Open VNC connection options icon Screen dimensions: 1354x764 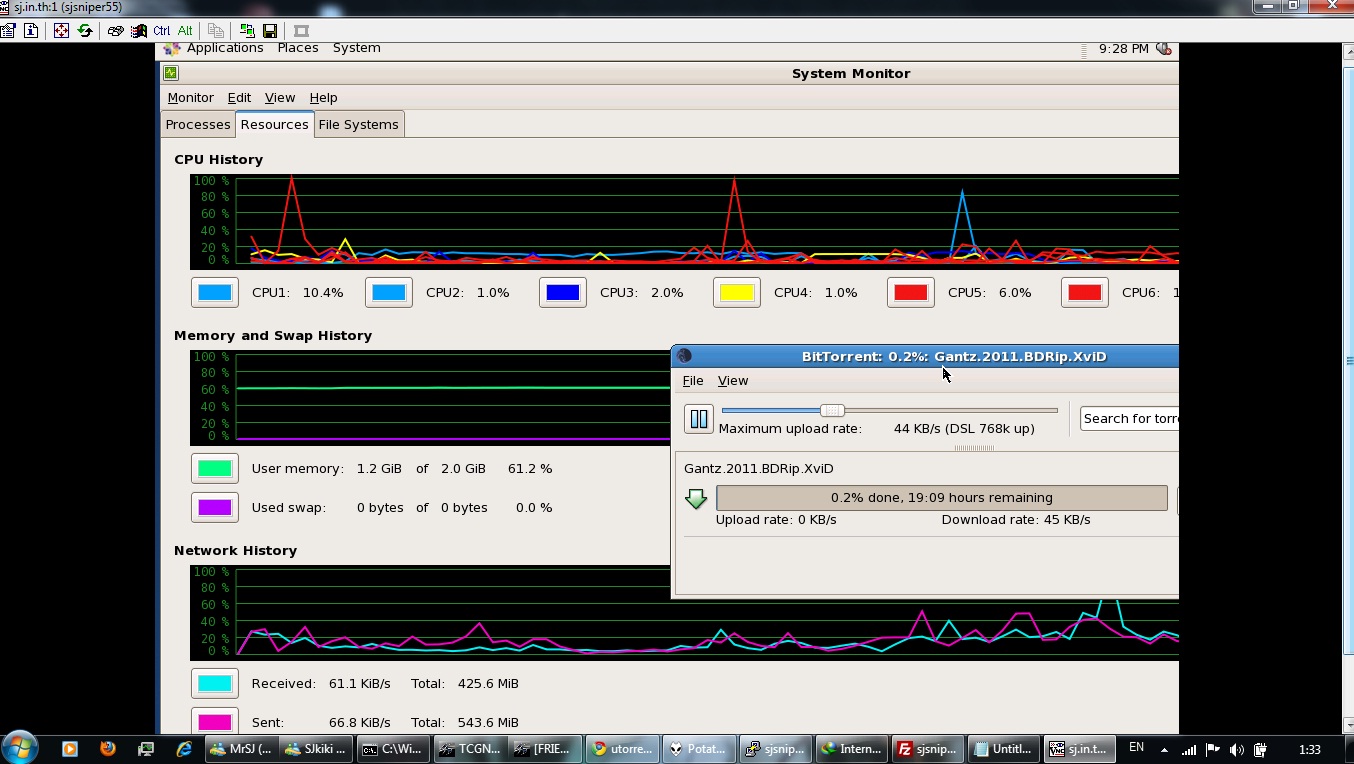(8, 31)
